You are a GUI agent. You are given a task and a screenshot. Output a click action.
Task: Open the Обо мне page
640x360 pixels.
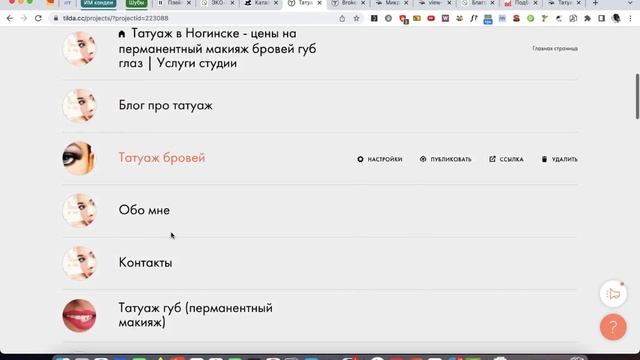[x=144, y=210]
